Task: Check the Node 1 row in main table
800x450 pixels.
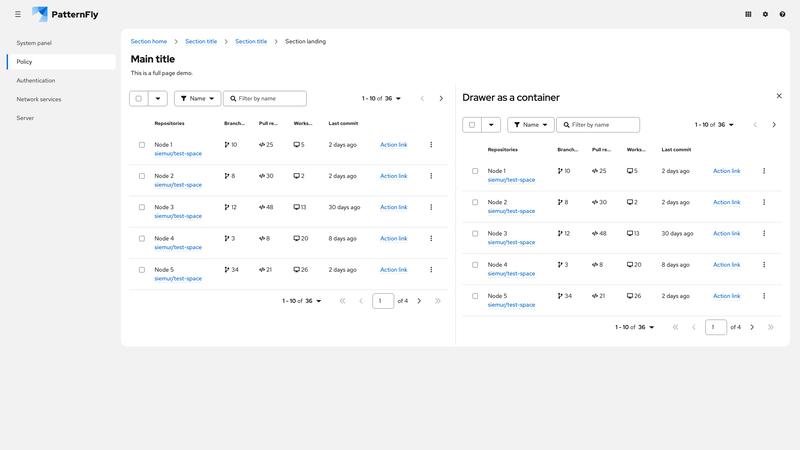Action: click(142, 145)
